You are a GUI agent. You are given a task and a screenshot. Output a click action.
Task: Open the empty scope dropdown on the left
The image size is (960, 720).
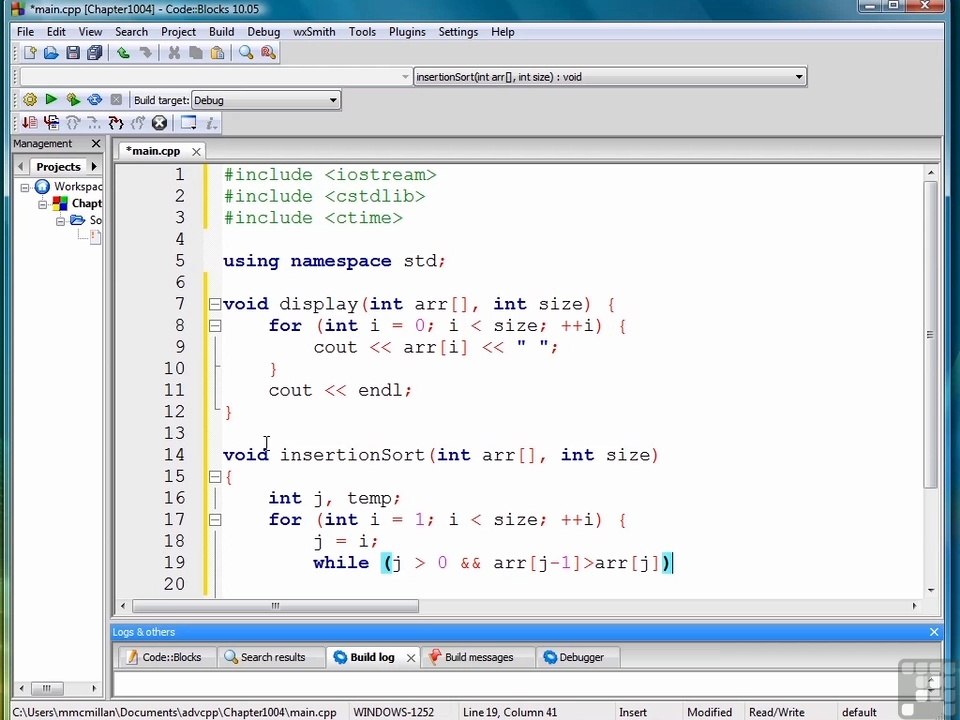[x=216, y=77]
